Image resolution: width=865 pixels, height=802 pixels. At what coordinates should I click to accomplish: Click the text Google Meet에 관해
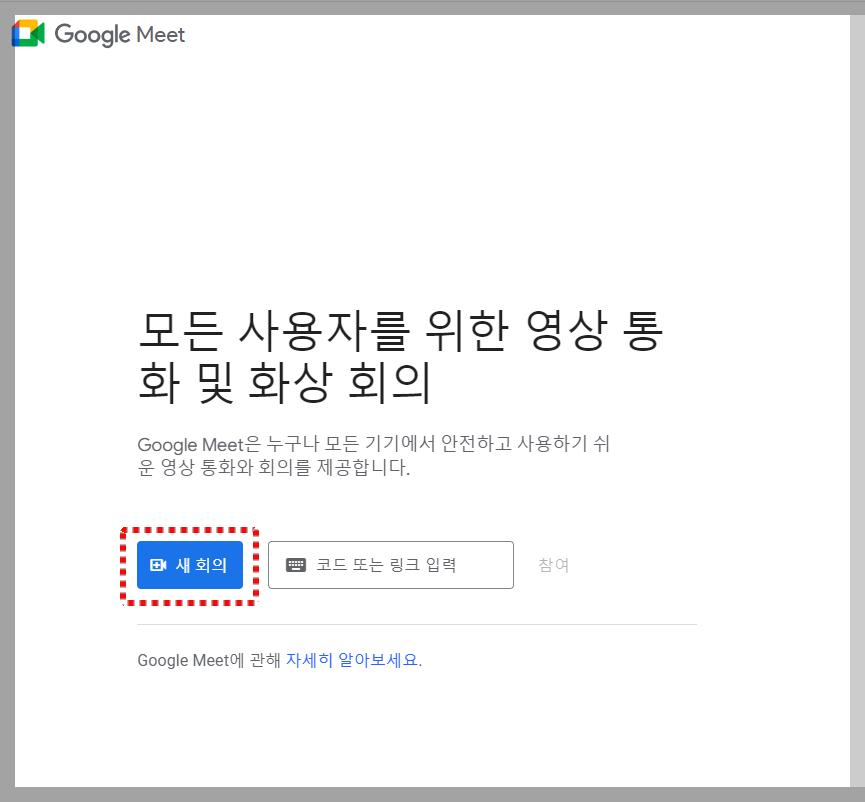coord(209,660)
